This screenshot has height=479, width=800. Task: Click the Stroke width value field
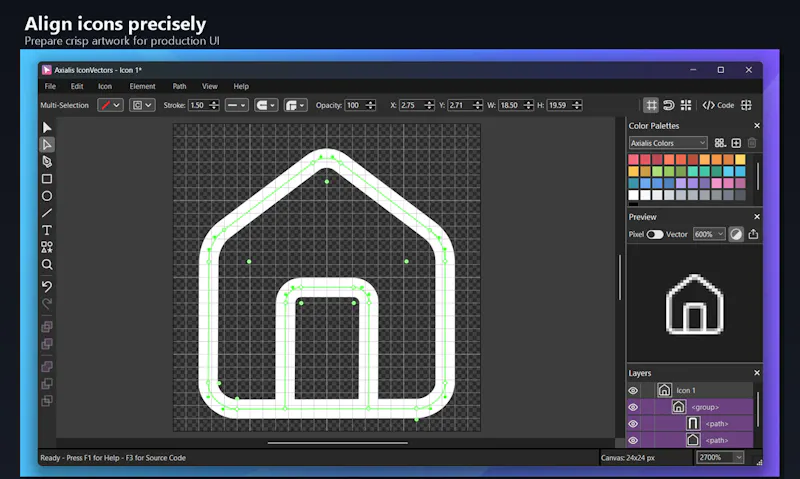[197, 105]
